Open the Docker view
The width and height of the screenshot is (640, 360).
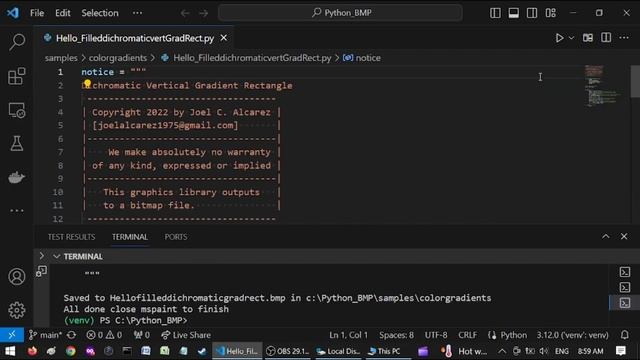pyautogui.click(x=17, y=177)
